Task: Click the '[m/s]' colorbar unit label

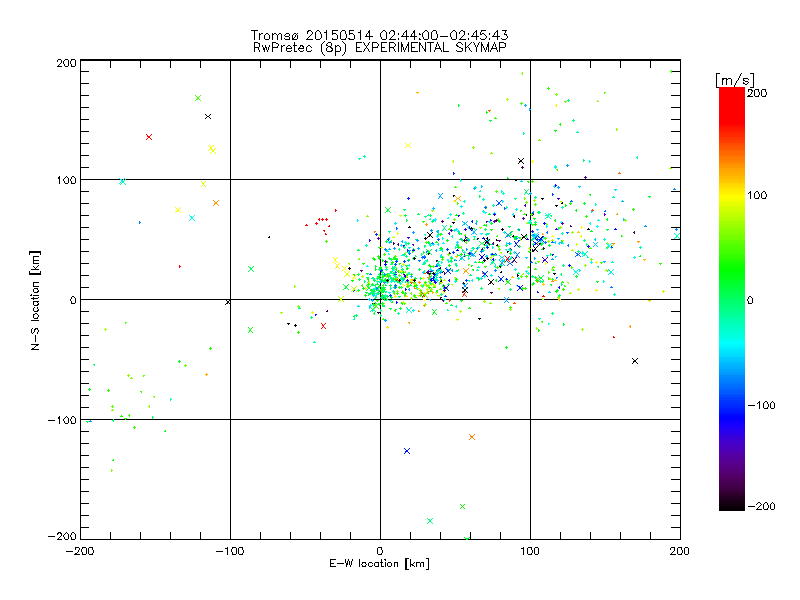Action: 735,80
